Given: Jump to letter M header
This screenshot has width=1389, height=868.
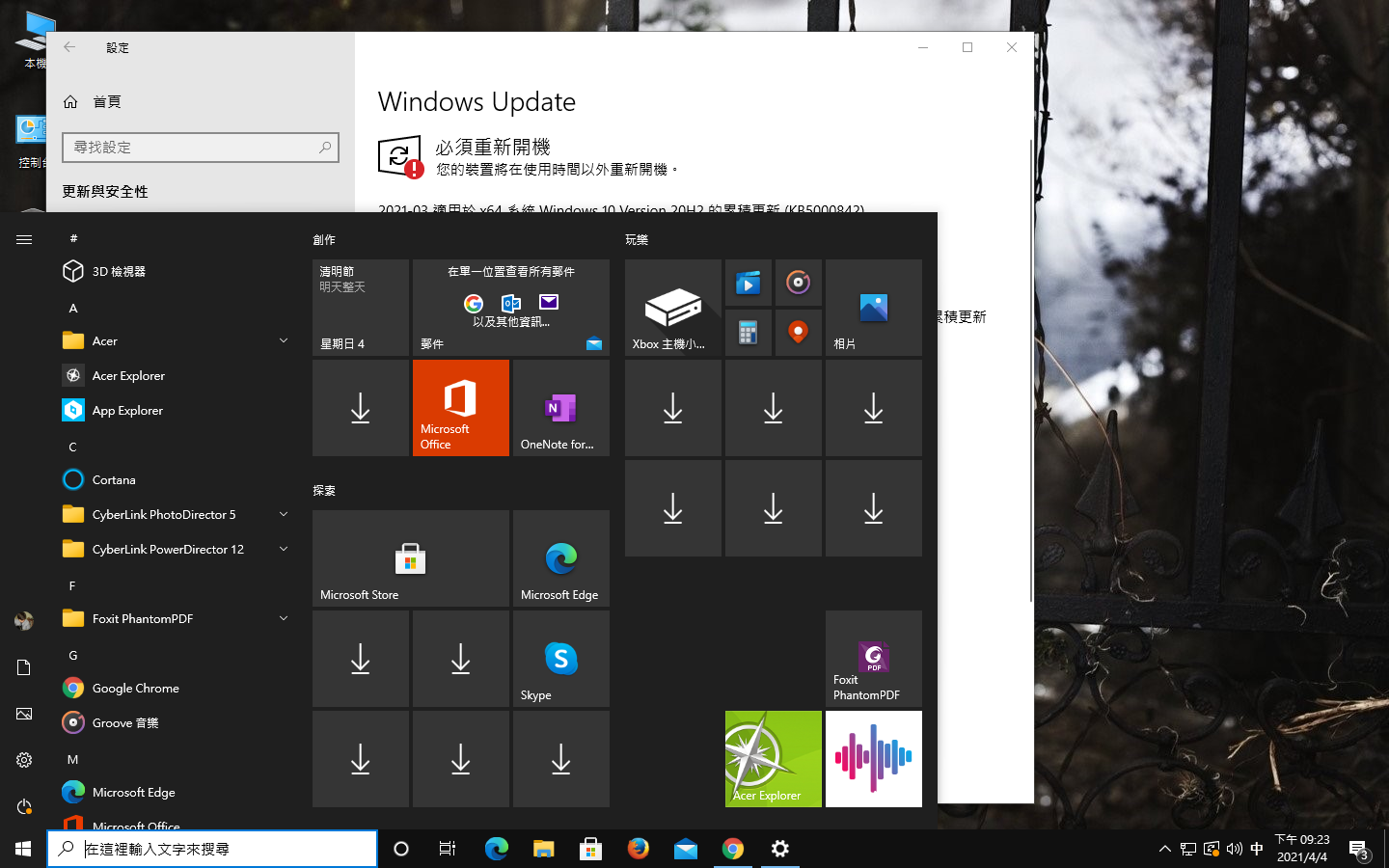Looking at the screenshot, I should [x=73, y=760].
